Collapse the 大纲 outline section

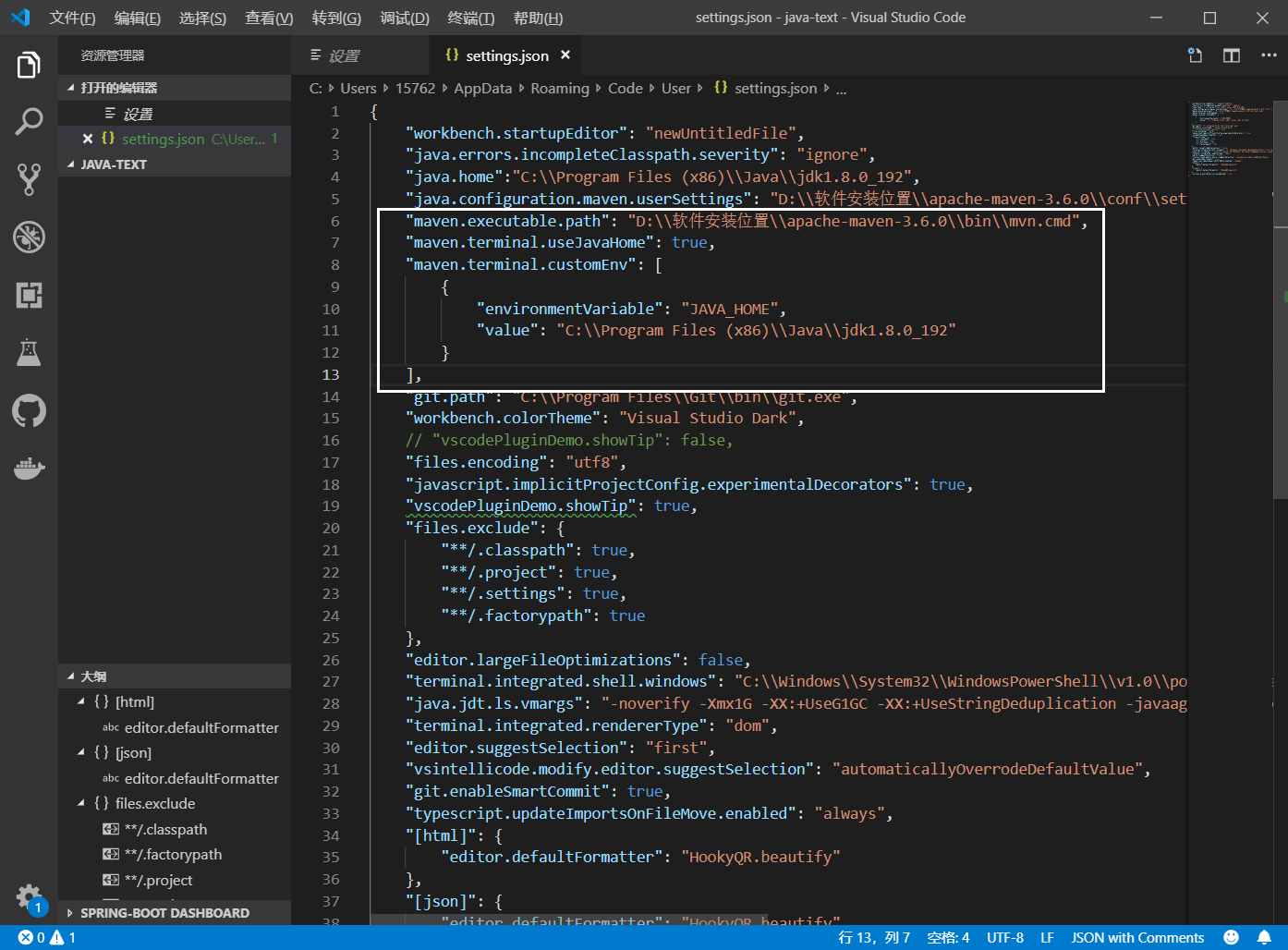(175, 676)
